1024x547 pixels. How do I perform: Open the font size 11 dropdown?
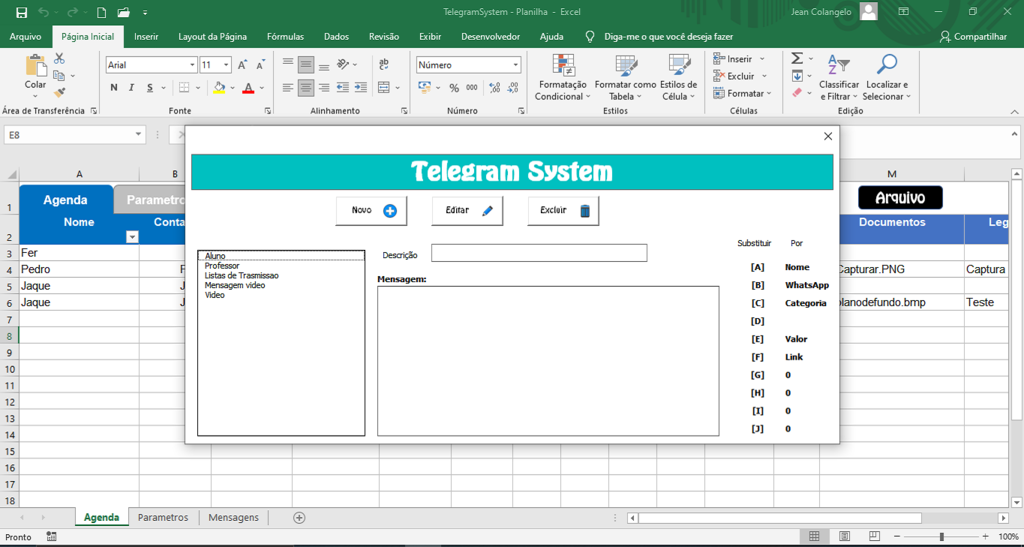227,65
